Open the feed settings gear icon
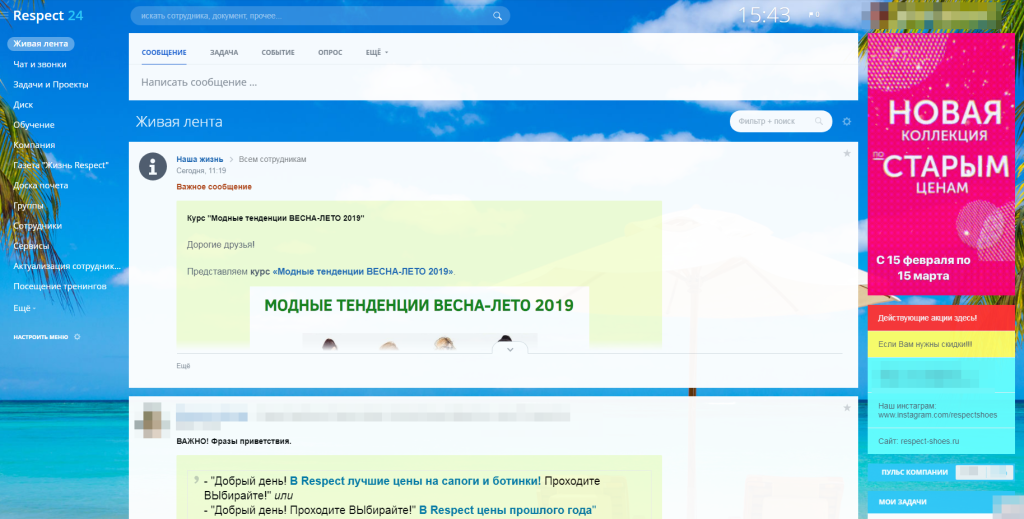The height and width of the screenshot is (519, 1024). 847,121
